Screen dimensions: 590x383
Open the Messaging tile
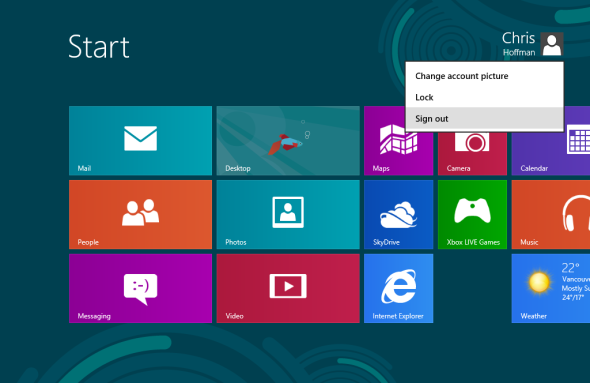point(140,288)
